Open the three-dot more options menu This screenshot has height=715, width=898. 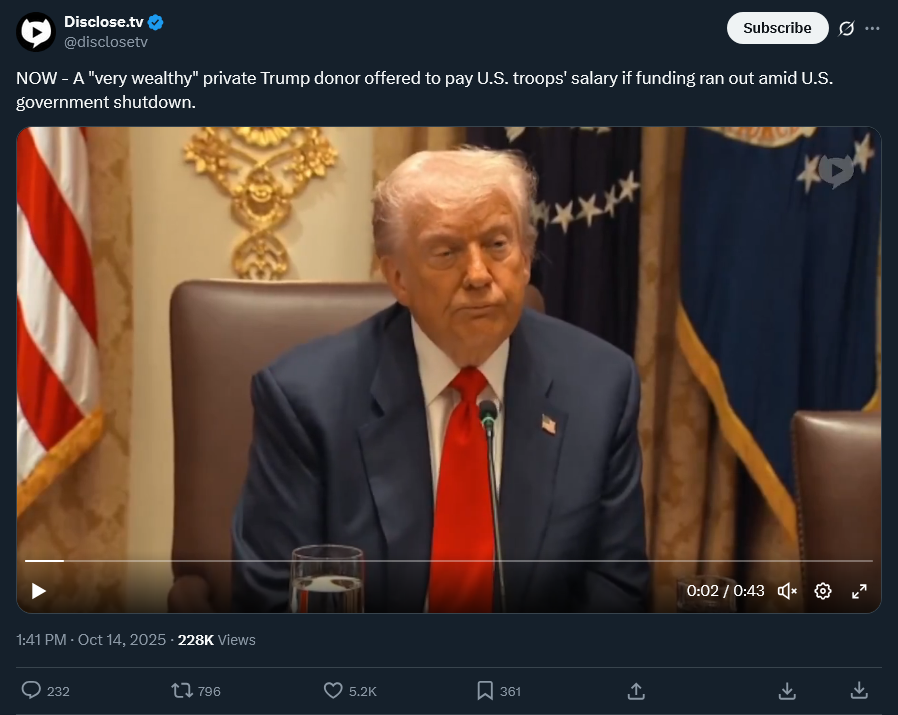(x=872, y=28)
